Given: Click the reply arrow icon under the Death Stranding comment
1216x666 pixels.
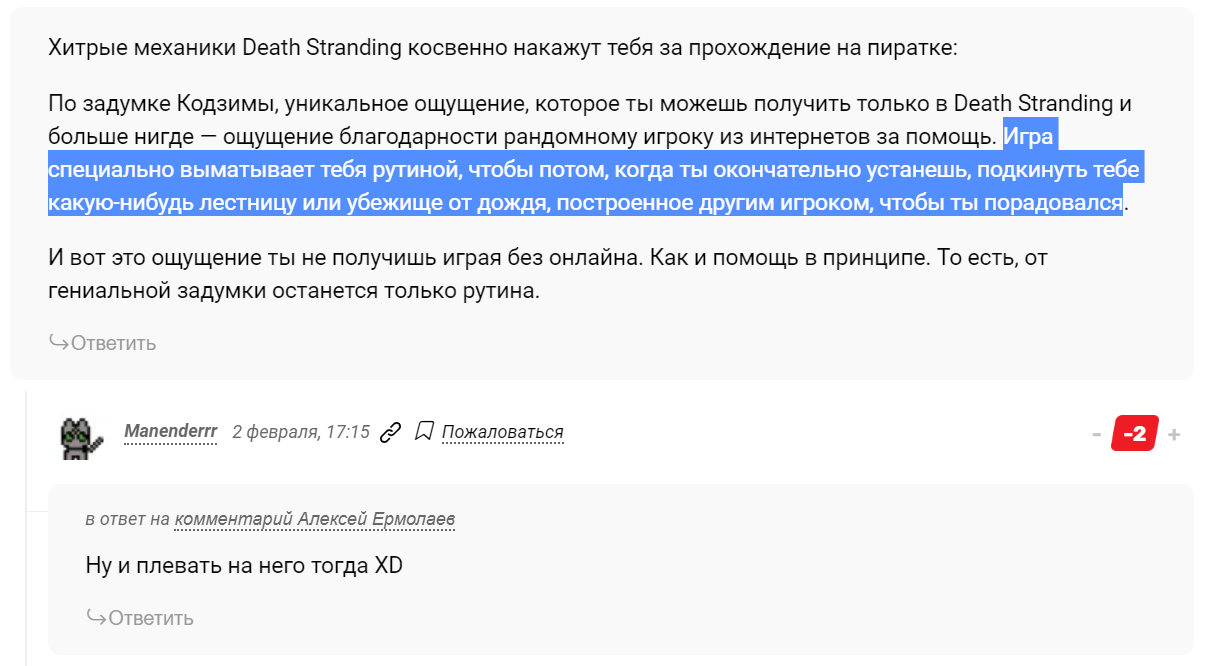Looking at the screenshot, I should tap(59, 343).
